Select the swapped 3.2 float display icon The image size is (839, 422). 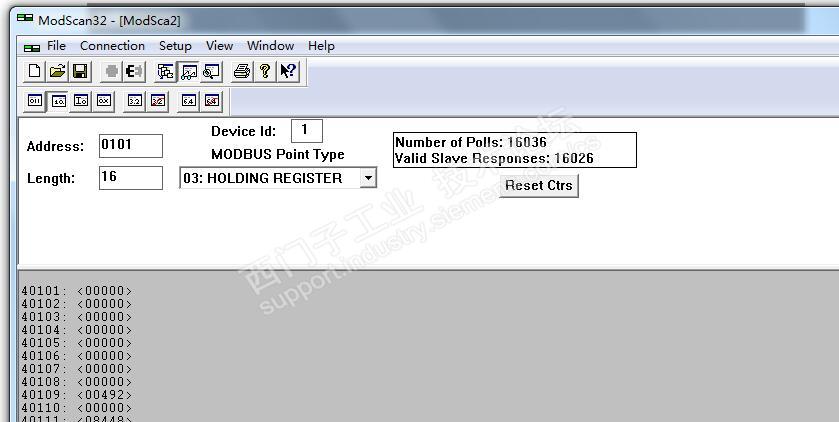click(158, 101)
